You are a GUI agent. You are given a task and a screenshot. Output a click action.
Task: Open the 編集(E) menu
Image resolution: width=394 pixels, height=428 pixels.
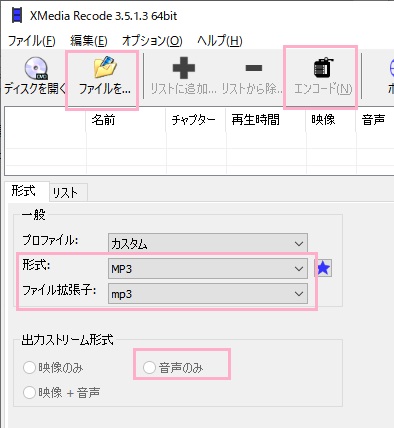89,41
